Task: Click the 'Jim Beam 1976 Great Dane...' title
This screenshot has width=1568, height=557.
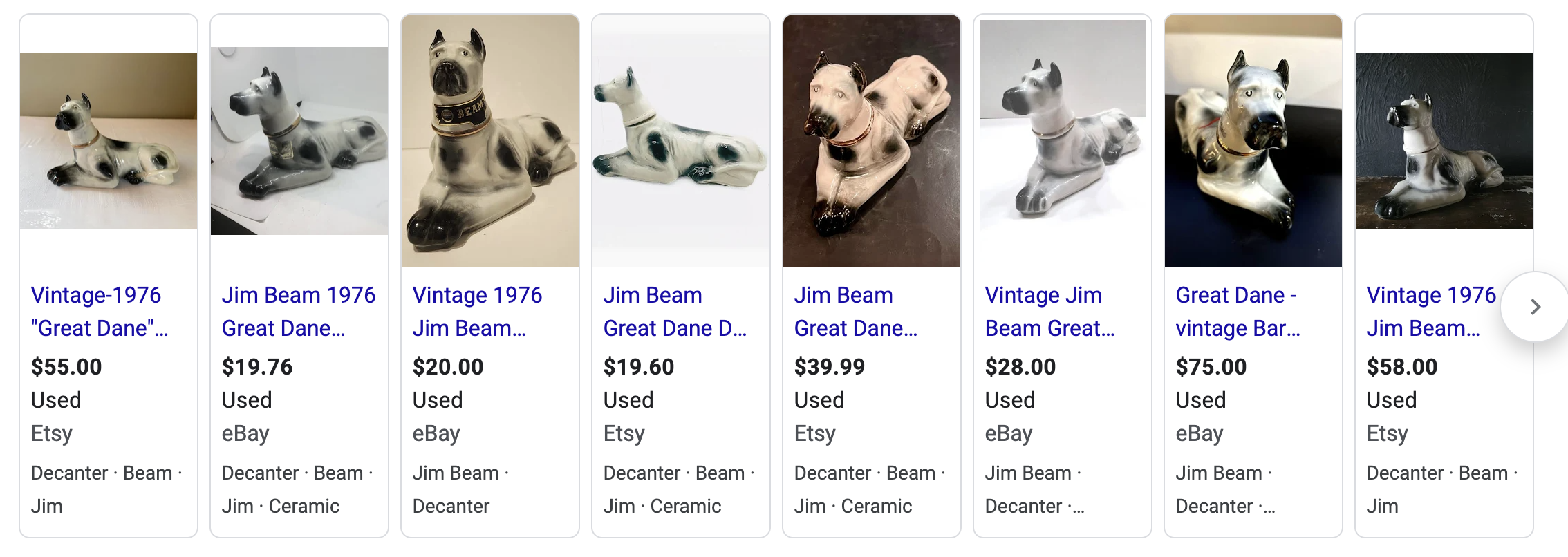Action: (x=298, y=312)
